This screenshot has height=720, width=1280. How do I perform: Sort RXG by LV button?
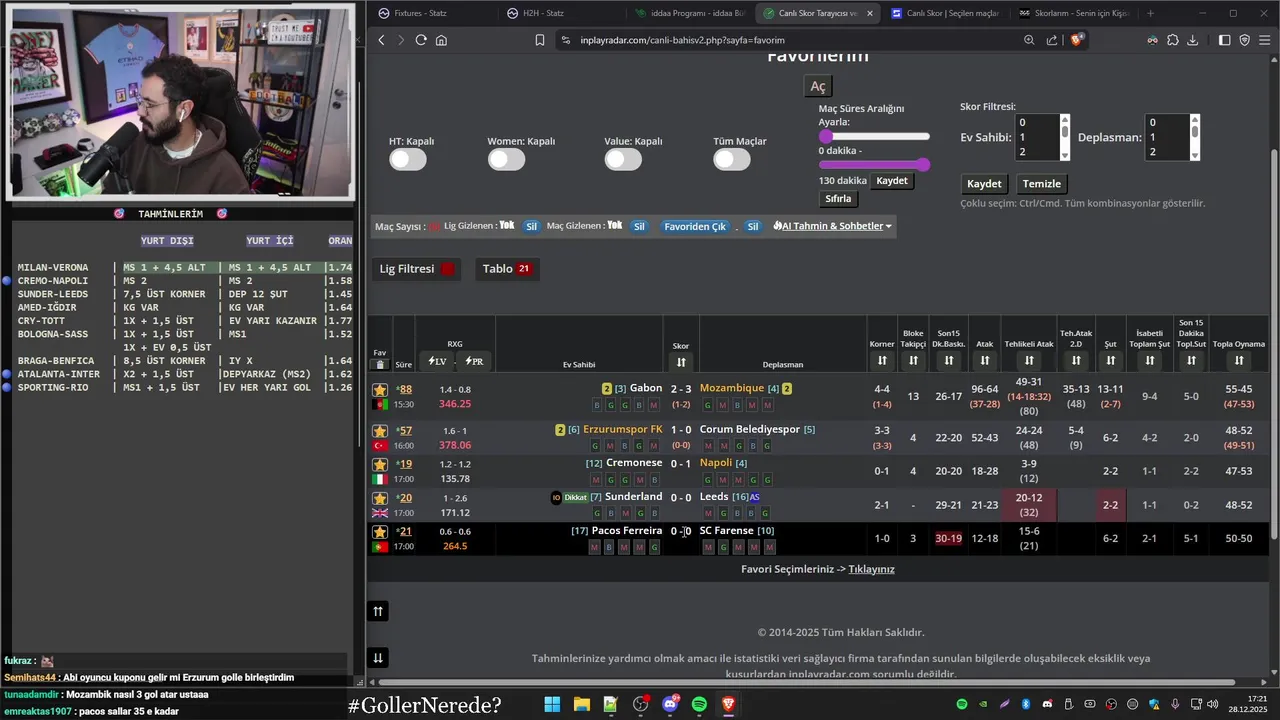pos(438,361)
